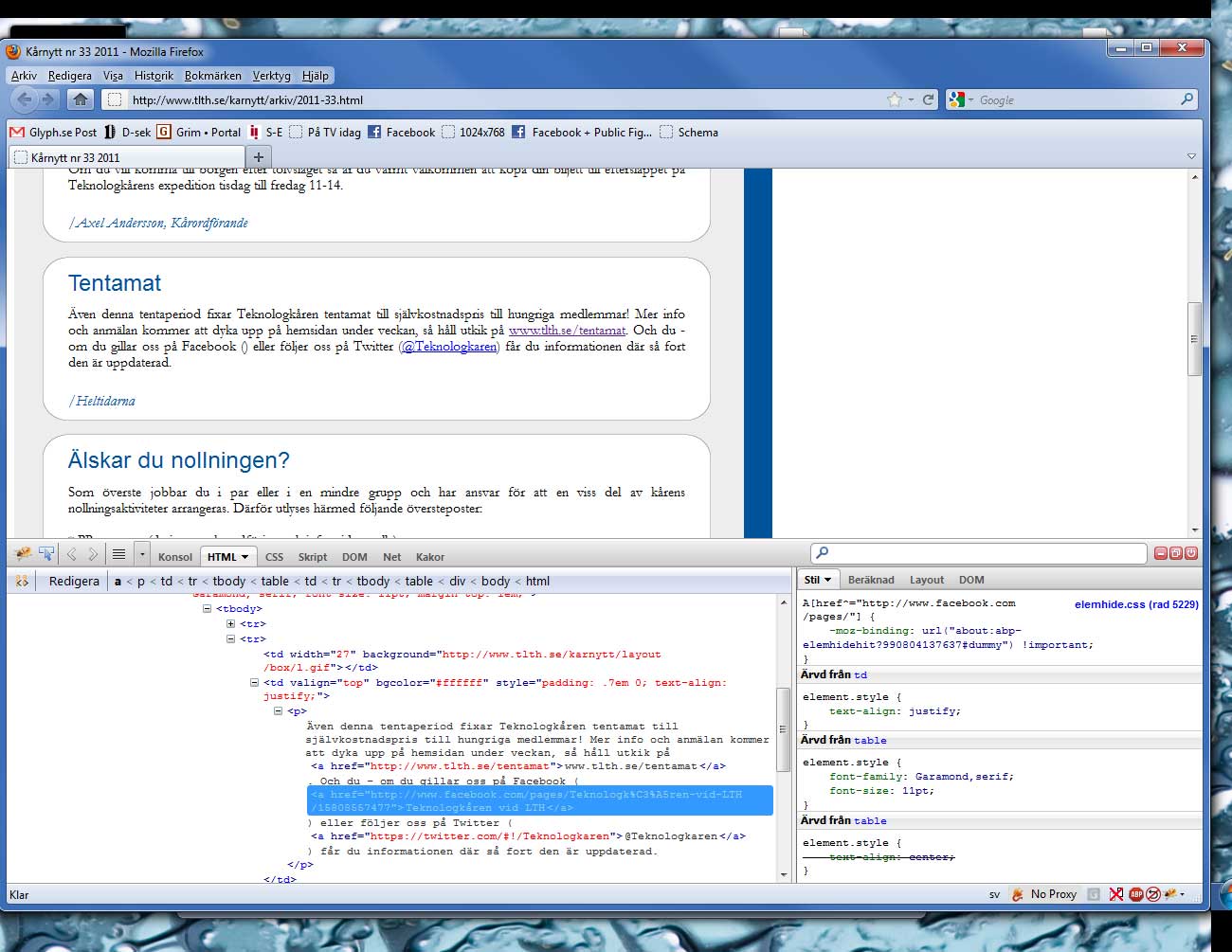
Task: Open the Hjälp menu
Action: click(316, 76)
